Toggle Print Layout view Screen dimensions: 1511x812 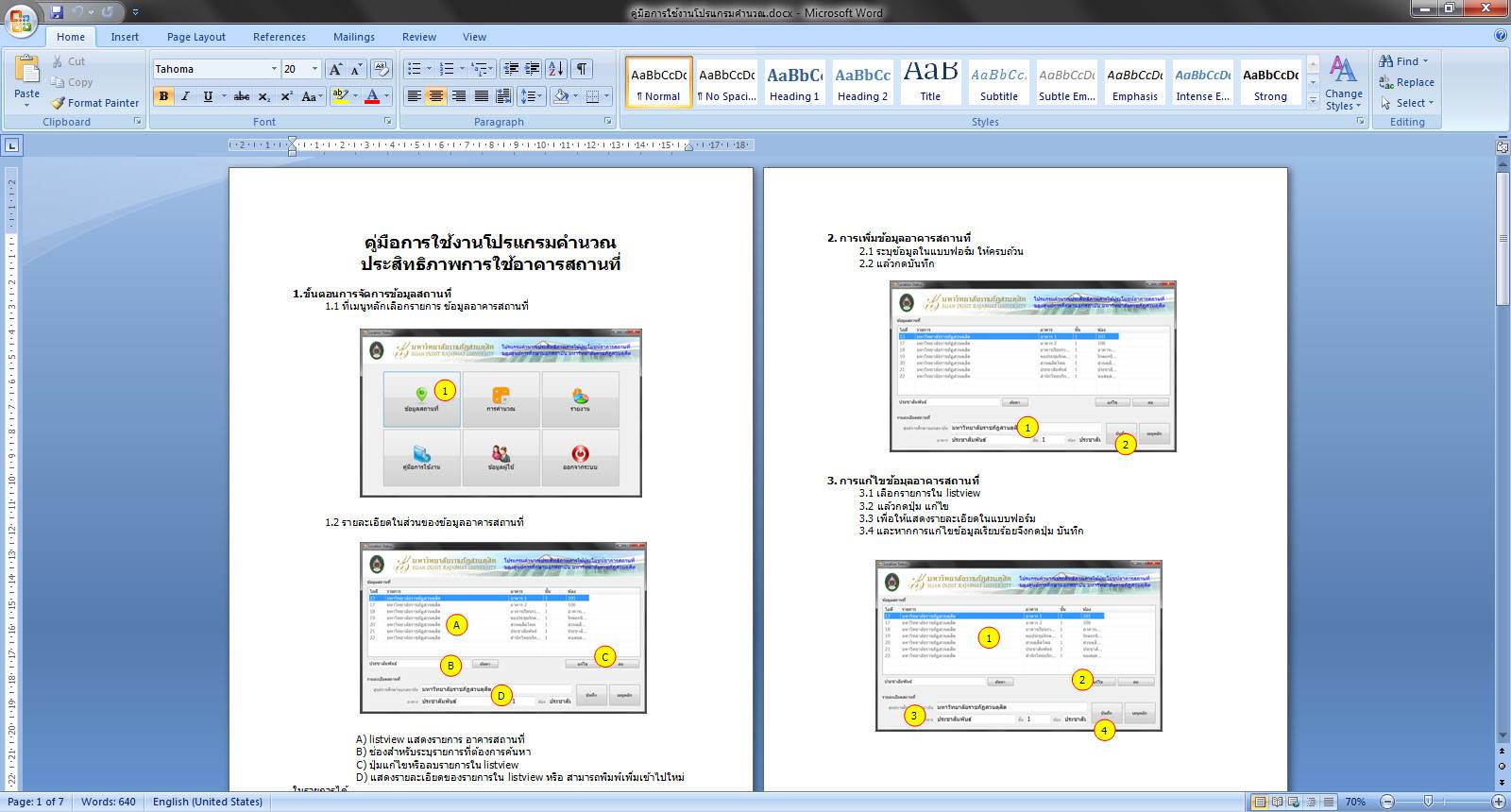pyautogui.click(x=1259, y=802)
